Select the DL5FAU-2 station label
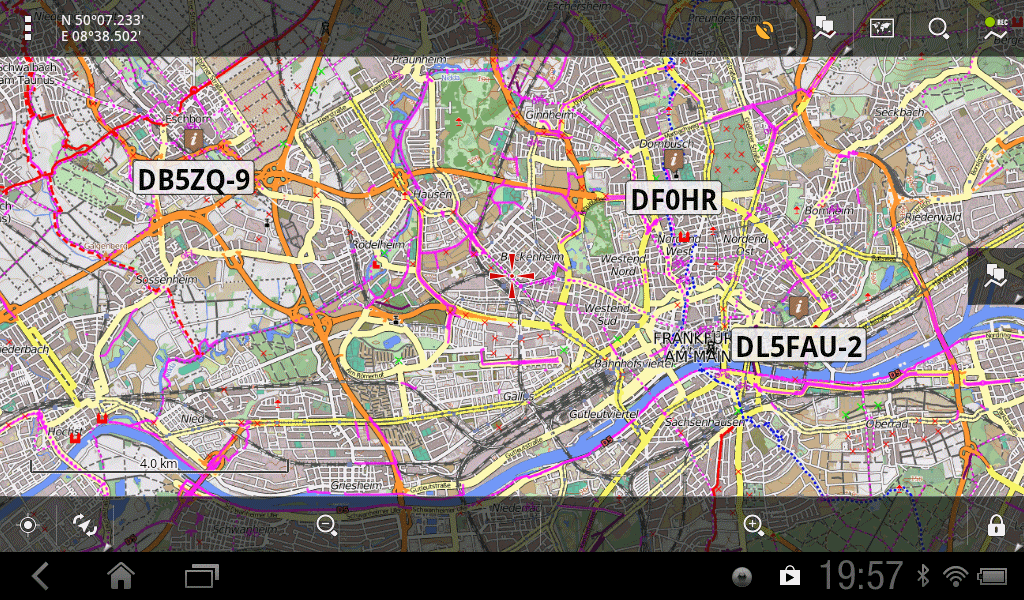Screen dimensions: 1024x600 coord(798,346)
